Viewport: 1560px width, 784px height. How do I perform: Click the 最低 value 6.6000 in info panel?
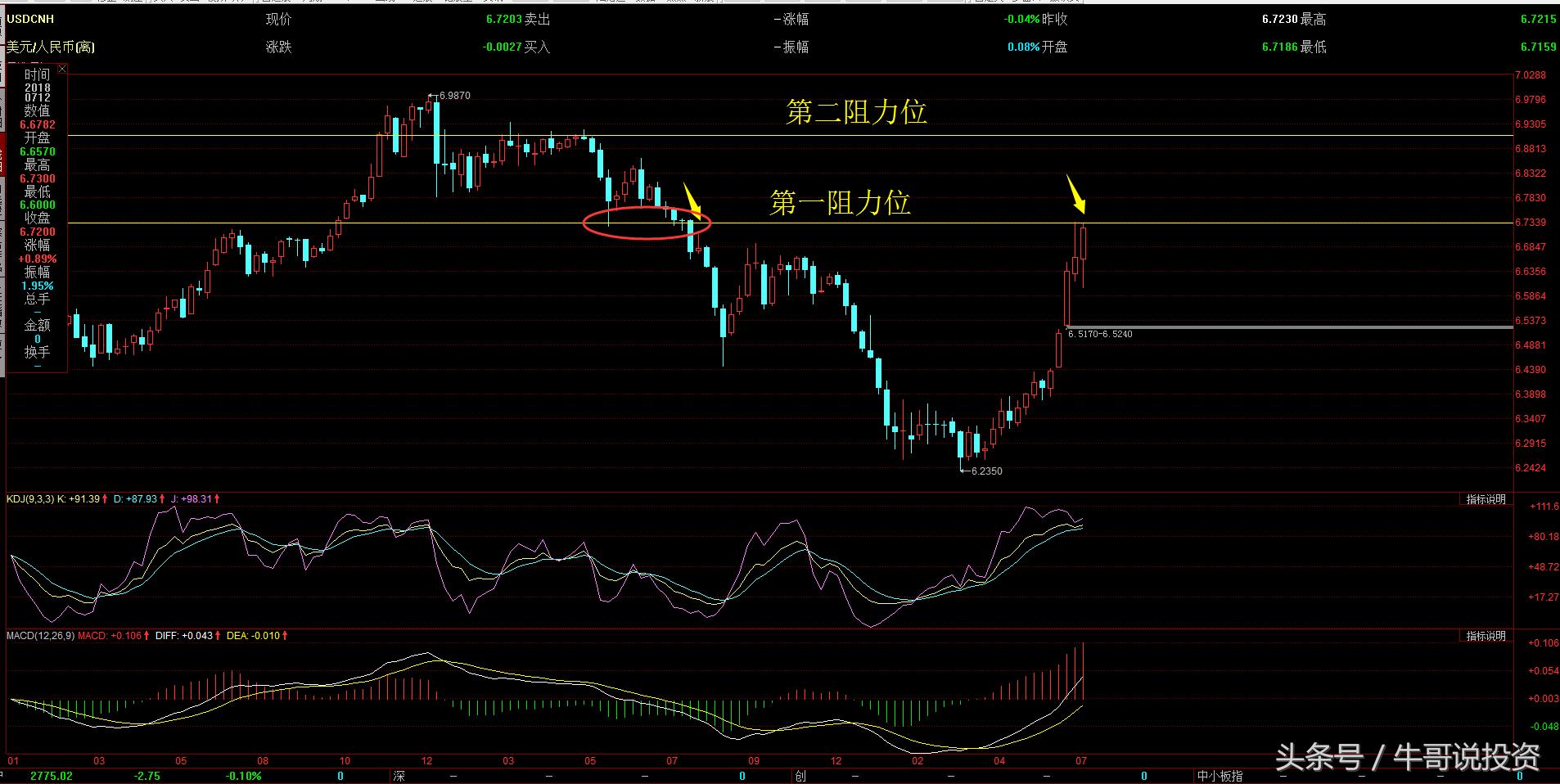38,205
